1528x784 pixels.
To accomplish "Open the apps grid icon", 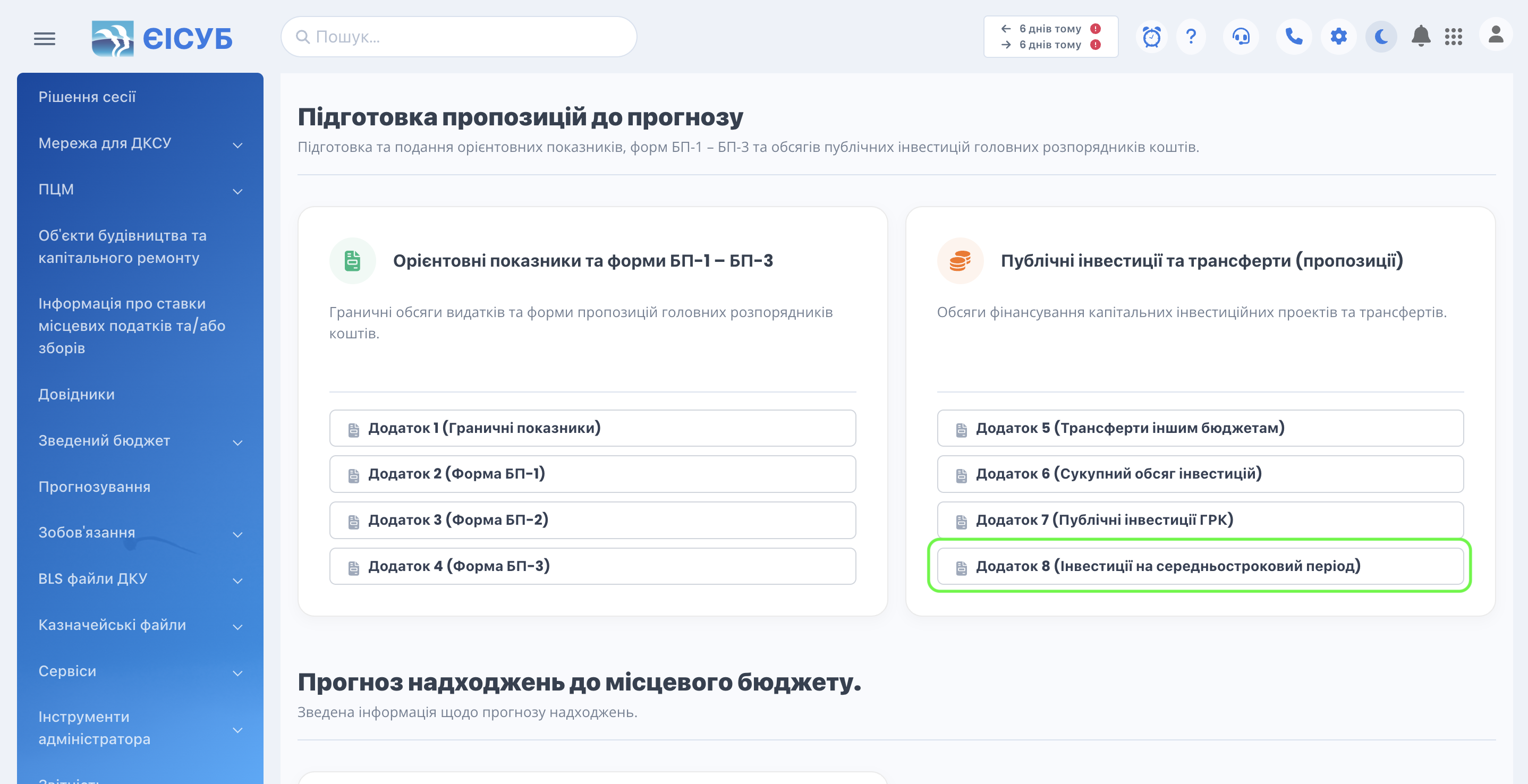I will click(1453, 37).
